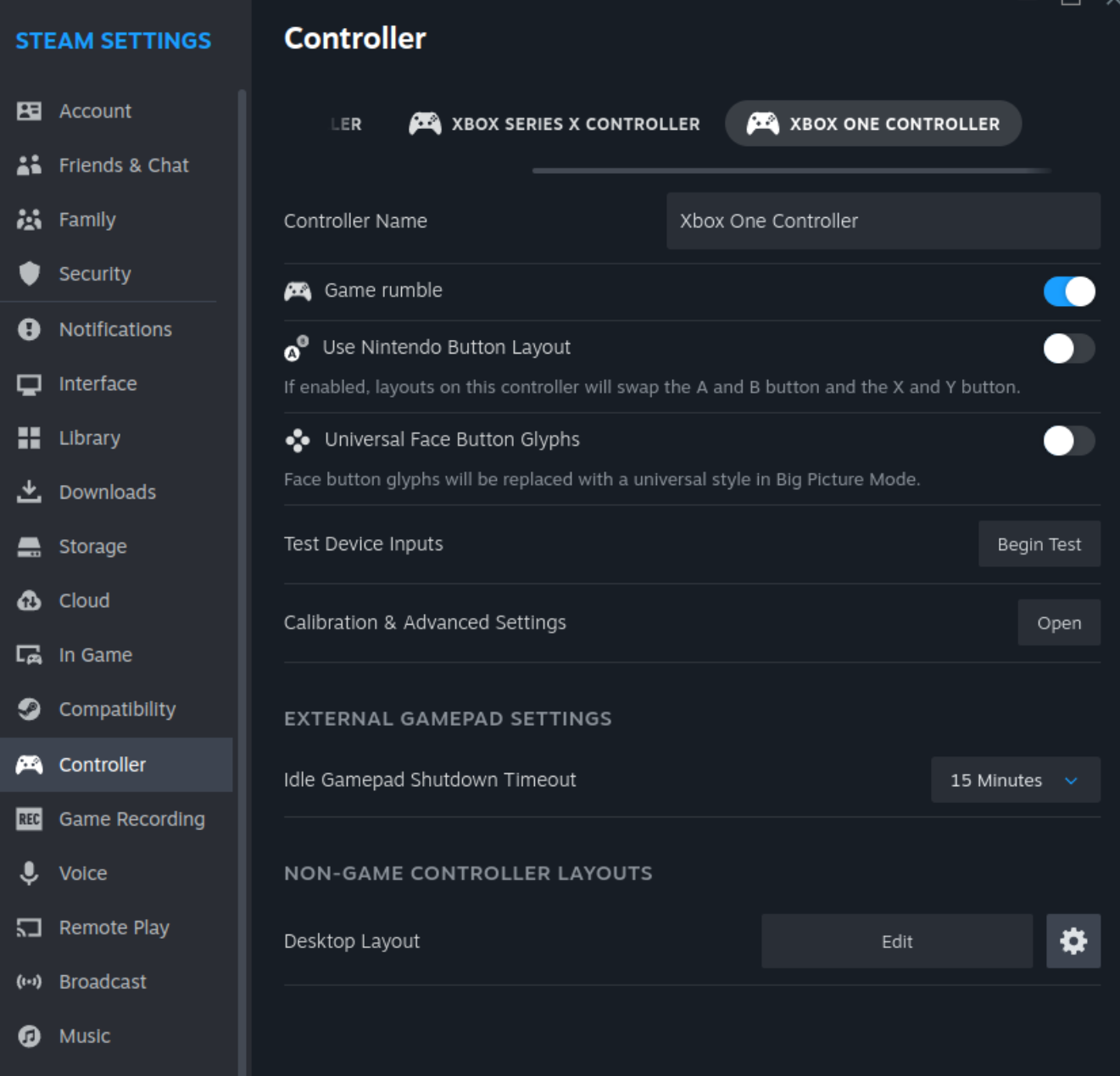This screenshot has height=1076, width=1120.
Task: Click the In Game overlay icon
Action: point(29,655)
